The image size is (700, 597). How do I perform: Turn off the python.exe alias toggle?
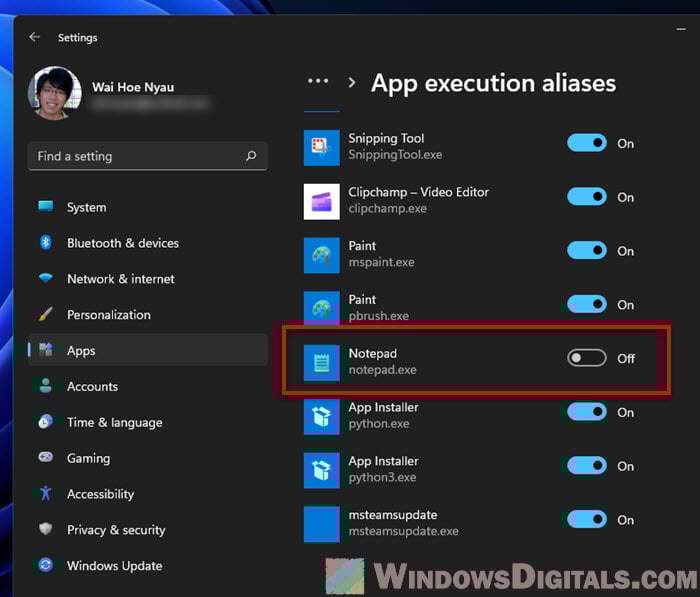tap(587, 412)
